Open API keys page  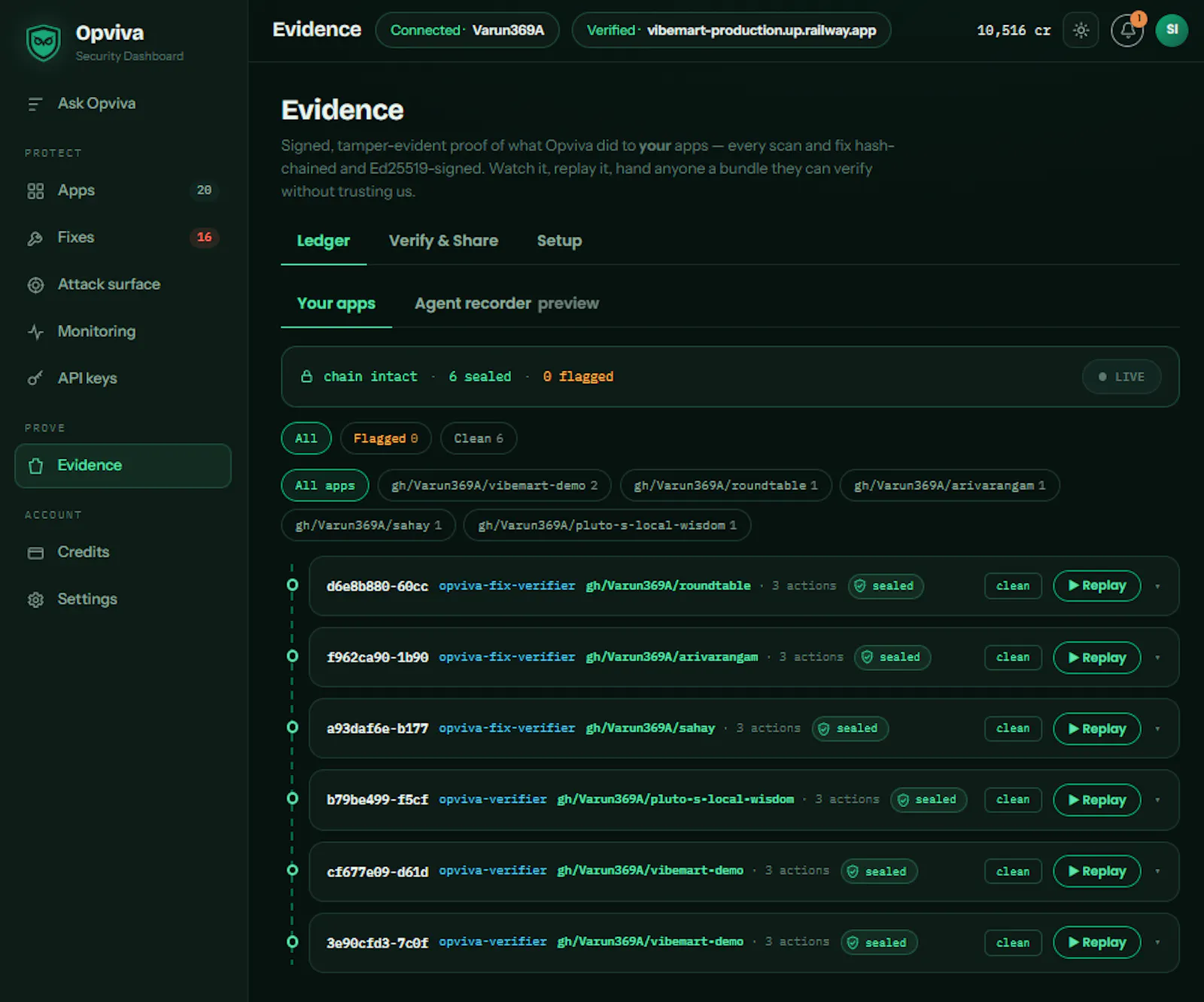(122, 378)
